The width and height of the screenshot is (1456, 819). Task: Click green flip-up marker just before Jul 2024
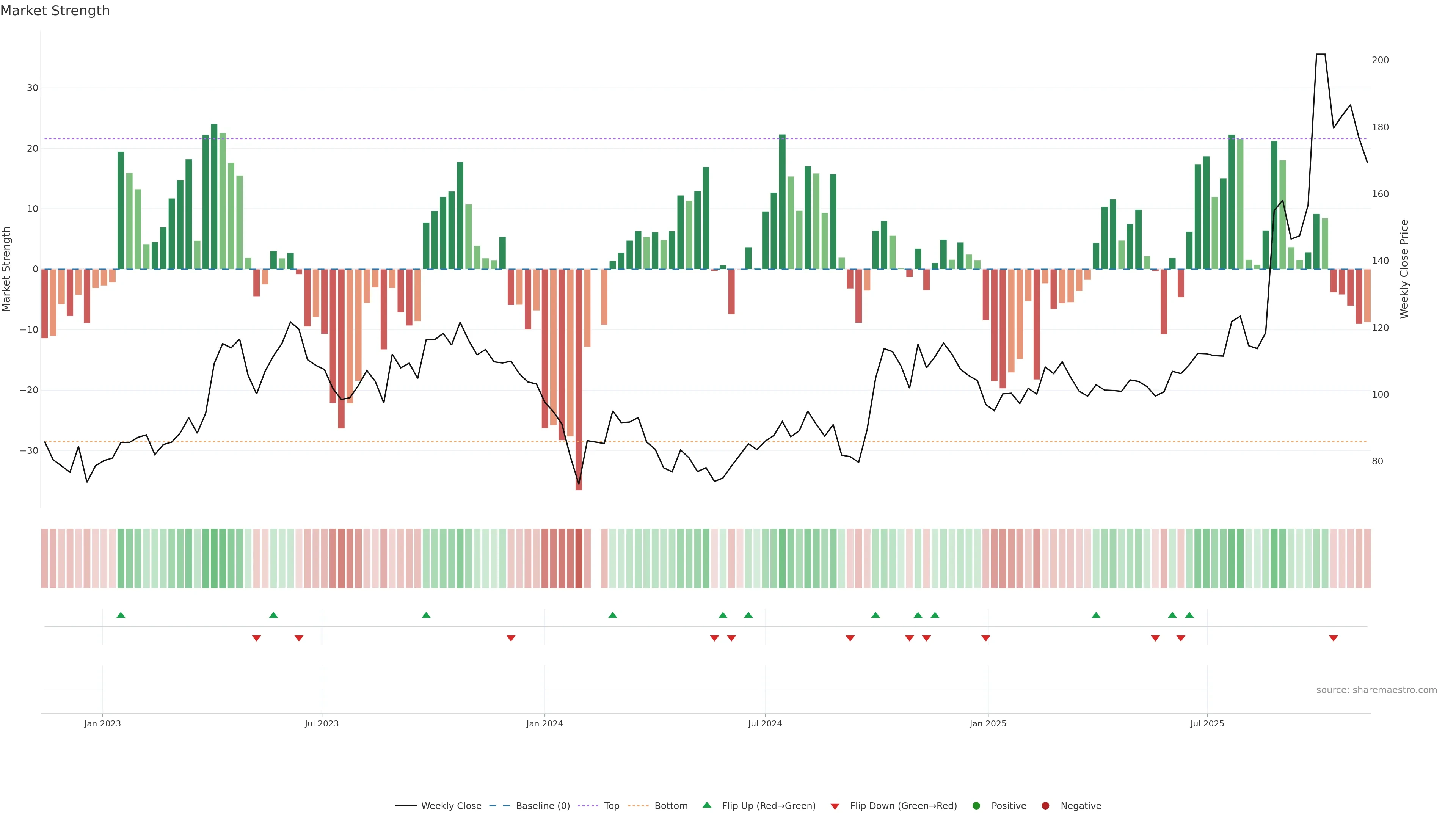pyautogui.click(x=748, y=615)
